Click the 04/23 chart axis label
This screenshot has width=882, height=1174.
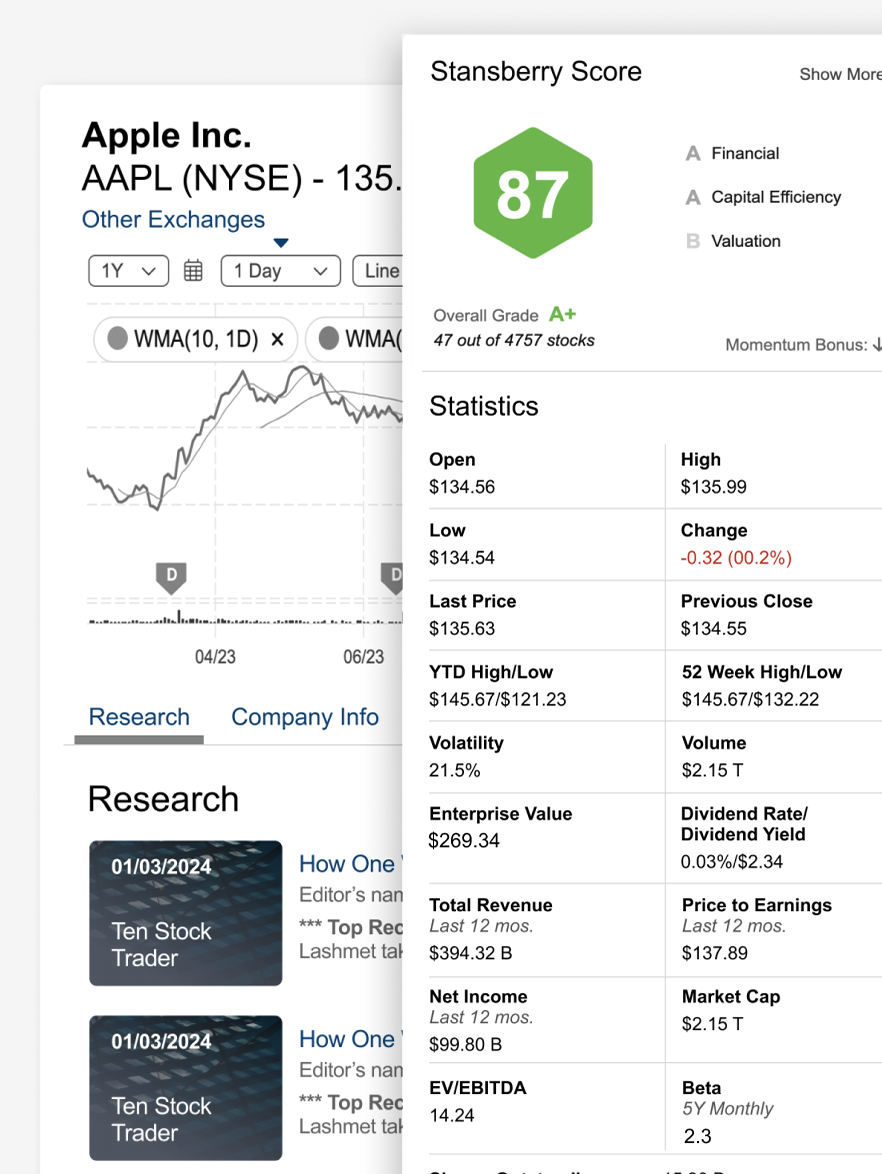tap(215, 657)
